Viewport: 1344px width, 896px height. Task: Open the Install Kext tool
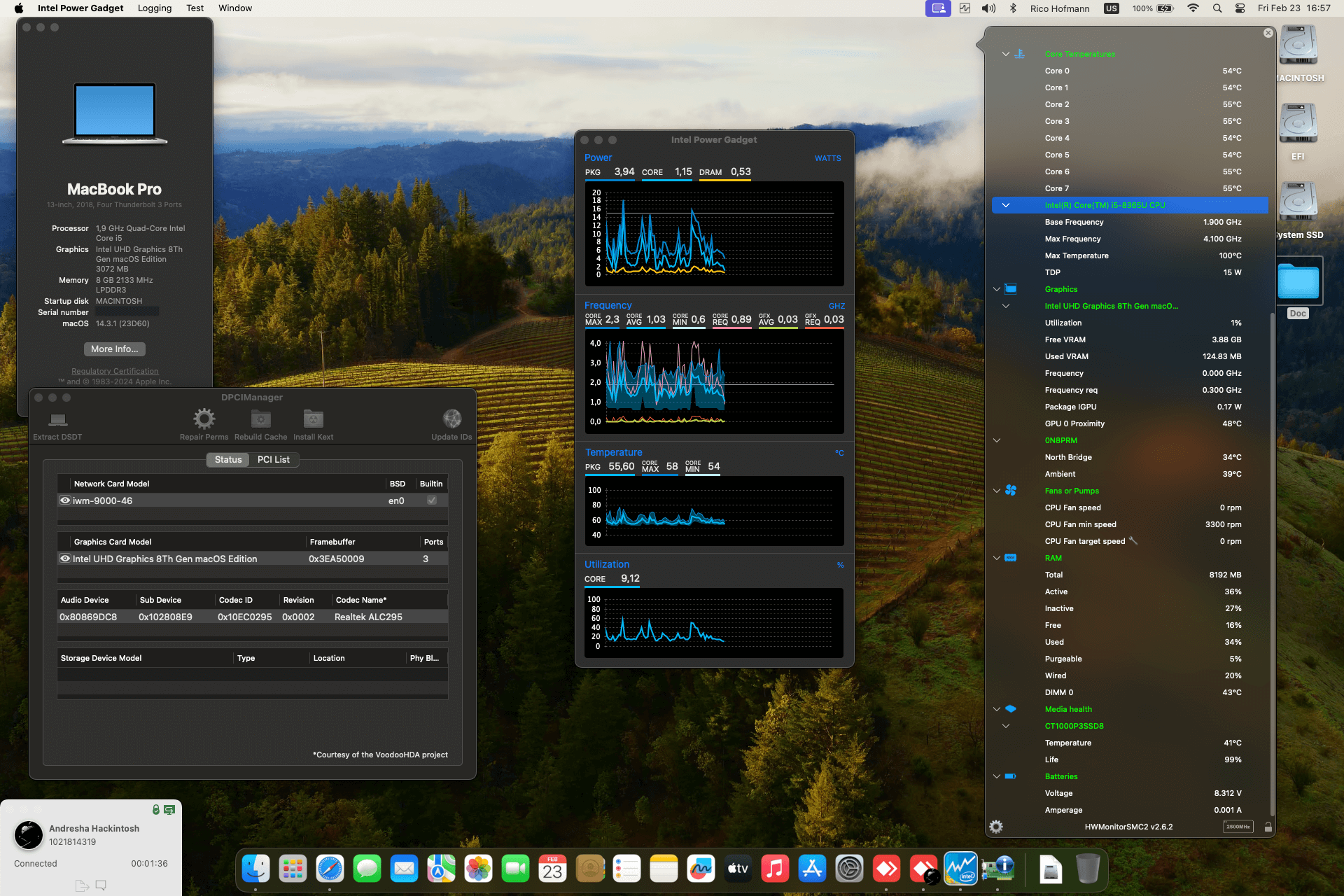point(312,420)
